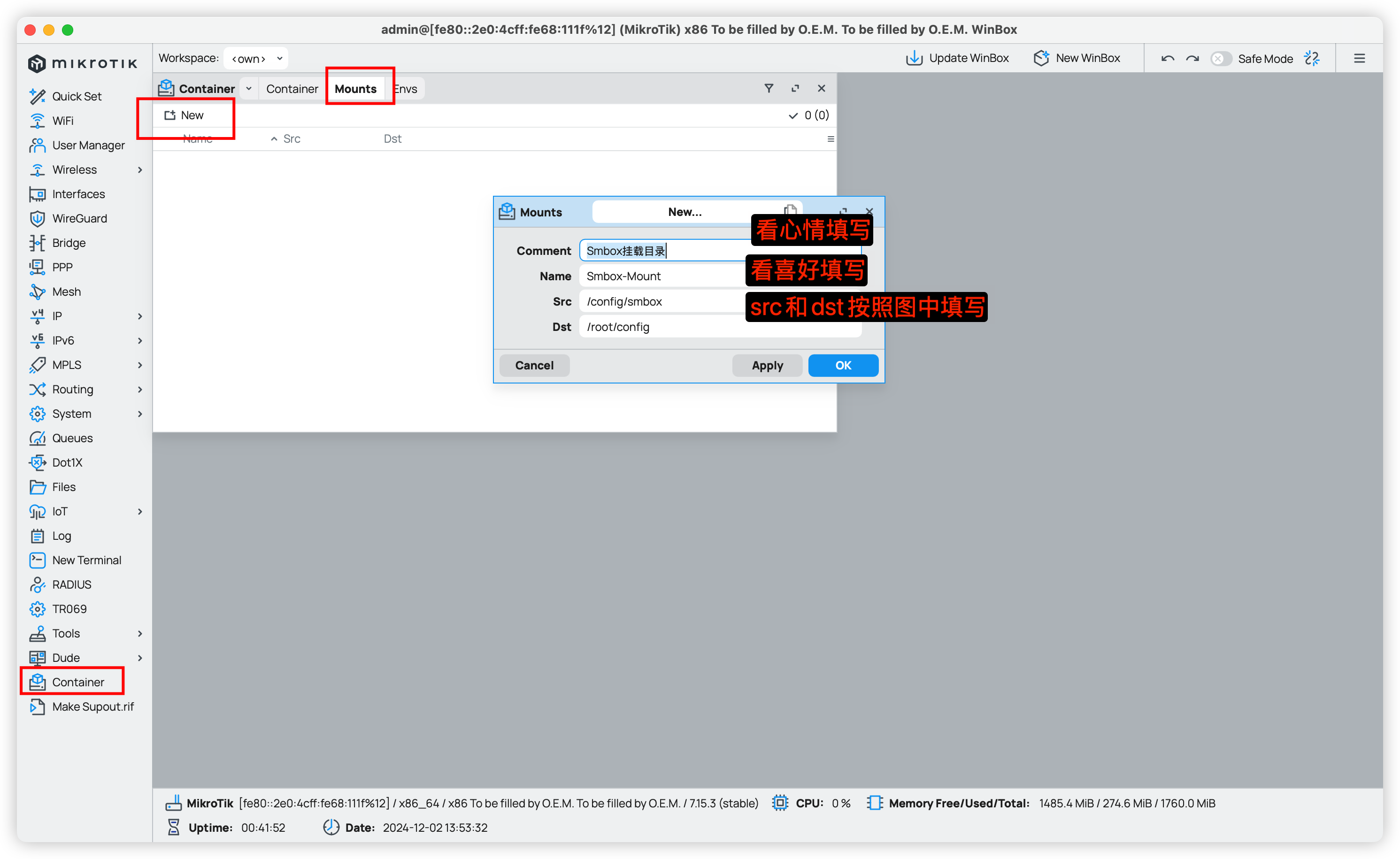The image size is (1400, 859).
Task: Launch a New Terminal
Action: [x=86, y=560]
